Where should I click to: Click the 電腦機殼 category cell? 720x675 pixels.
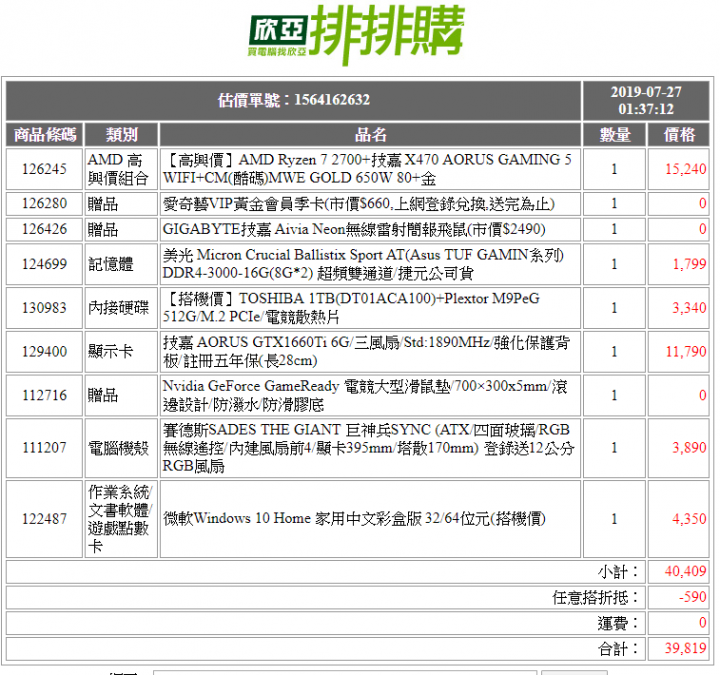(x=121, y=448)
